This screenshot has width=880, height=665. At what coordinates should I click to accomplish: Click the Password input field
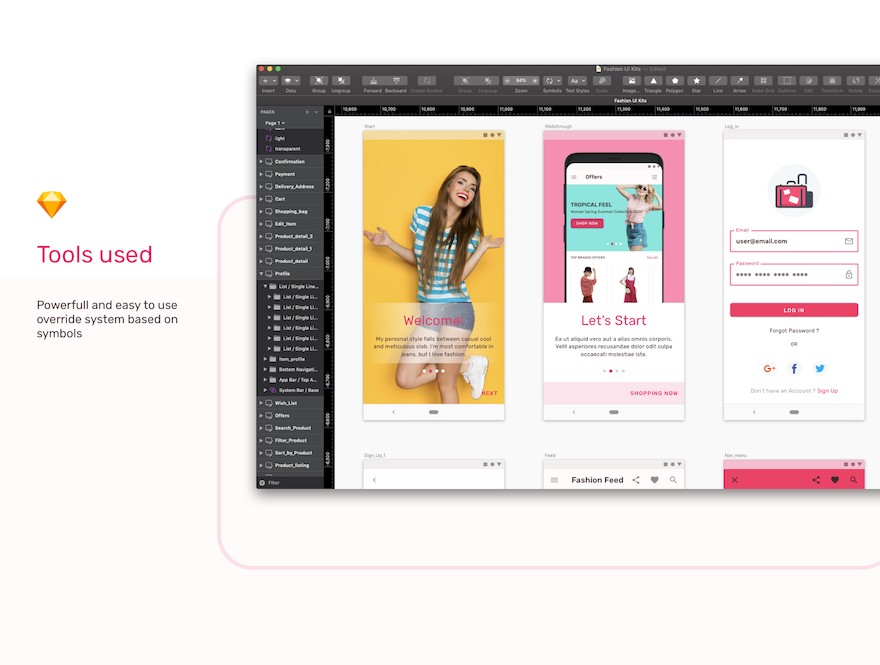[x=794, y=274]
